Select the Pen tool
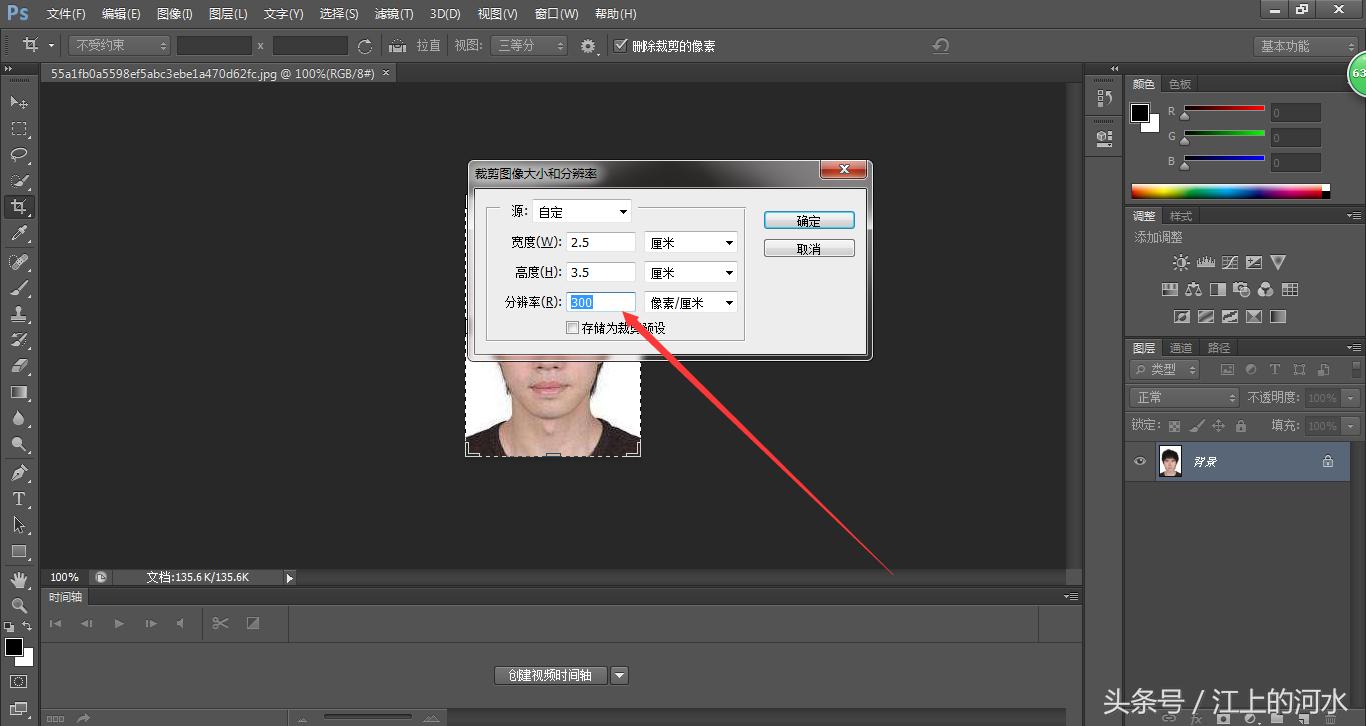1366x726 pixels. click(19, 473)
